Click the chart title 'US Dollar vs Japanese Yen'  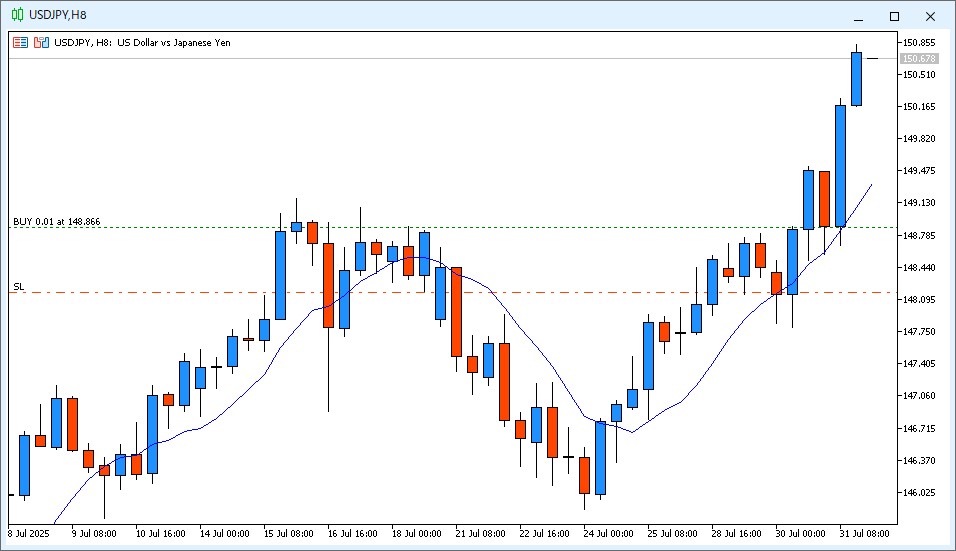[x=174, y=43]
